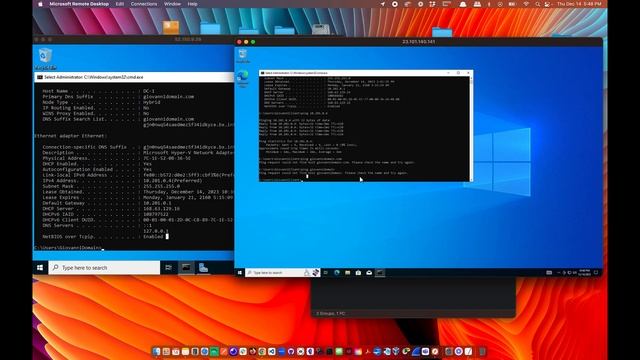Open Start menu in the right remote session
Image resolution: width=640 pixels, height=360 pixels.
pos(240,273)
